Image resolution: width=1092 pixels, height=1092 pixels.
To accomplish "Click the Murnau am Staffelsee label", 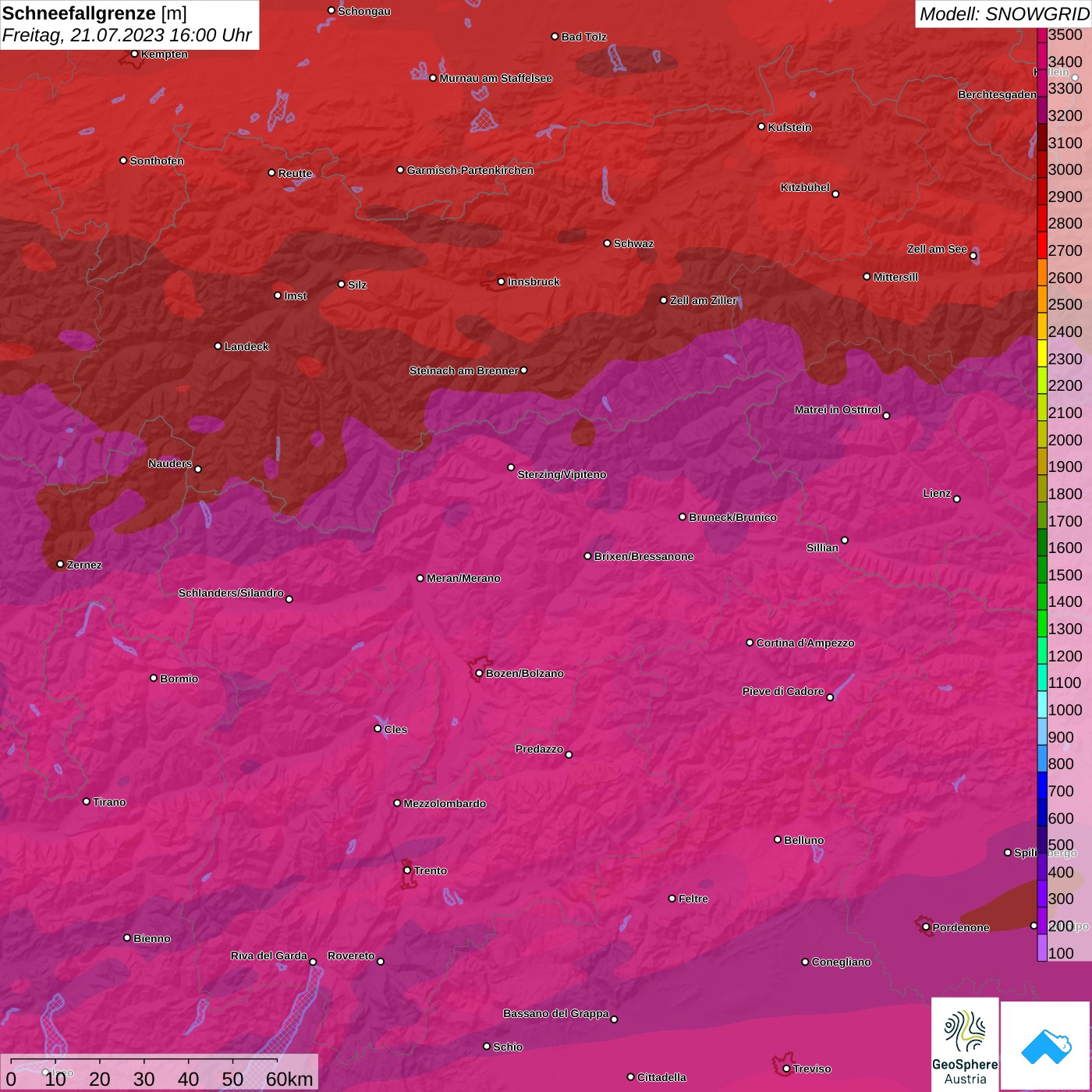I will [x=496, y=78].
